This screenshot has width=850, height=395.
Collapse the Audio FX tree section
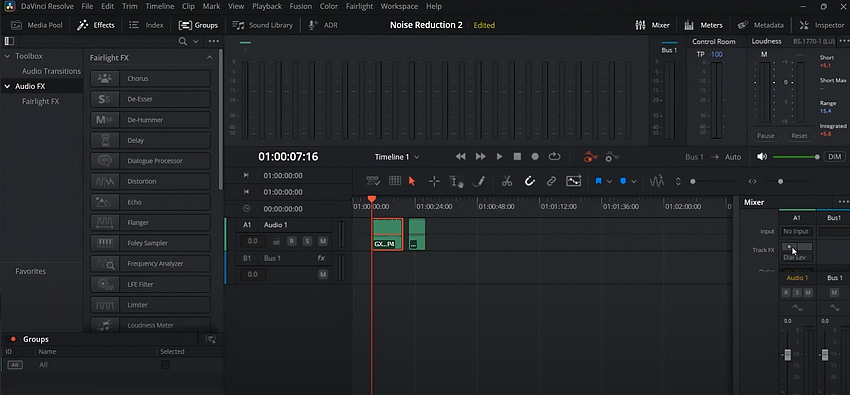(x=8, y=86)
